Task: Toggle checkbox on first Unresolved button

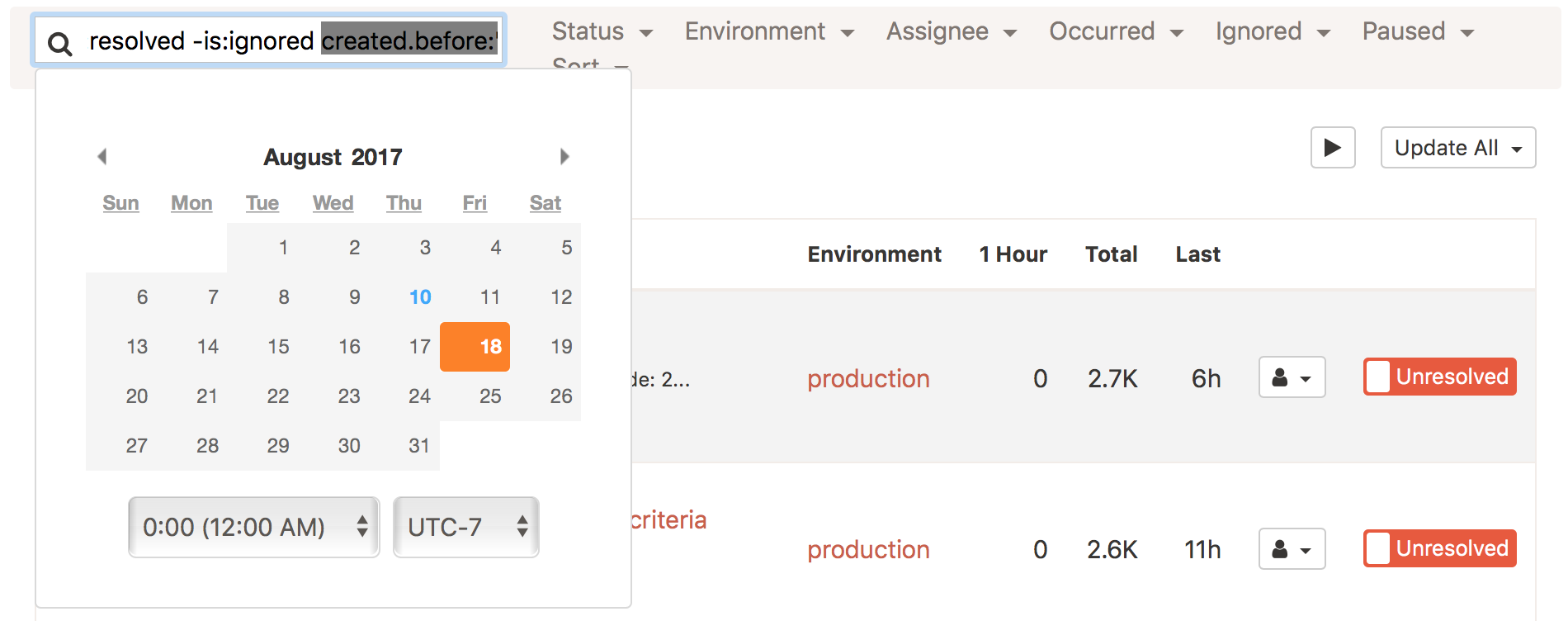Action: pyautogui.click(x=1378, y=377)
